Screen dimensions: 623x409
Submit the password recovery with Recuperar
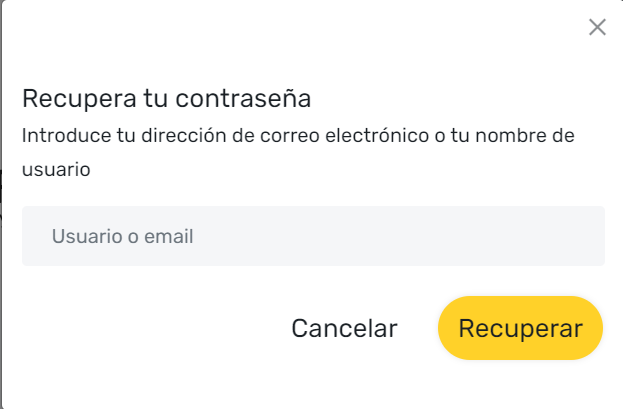520,328
